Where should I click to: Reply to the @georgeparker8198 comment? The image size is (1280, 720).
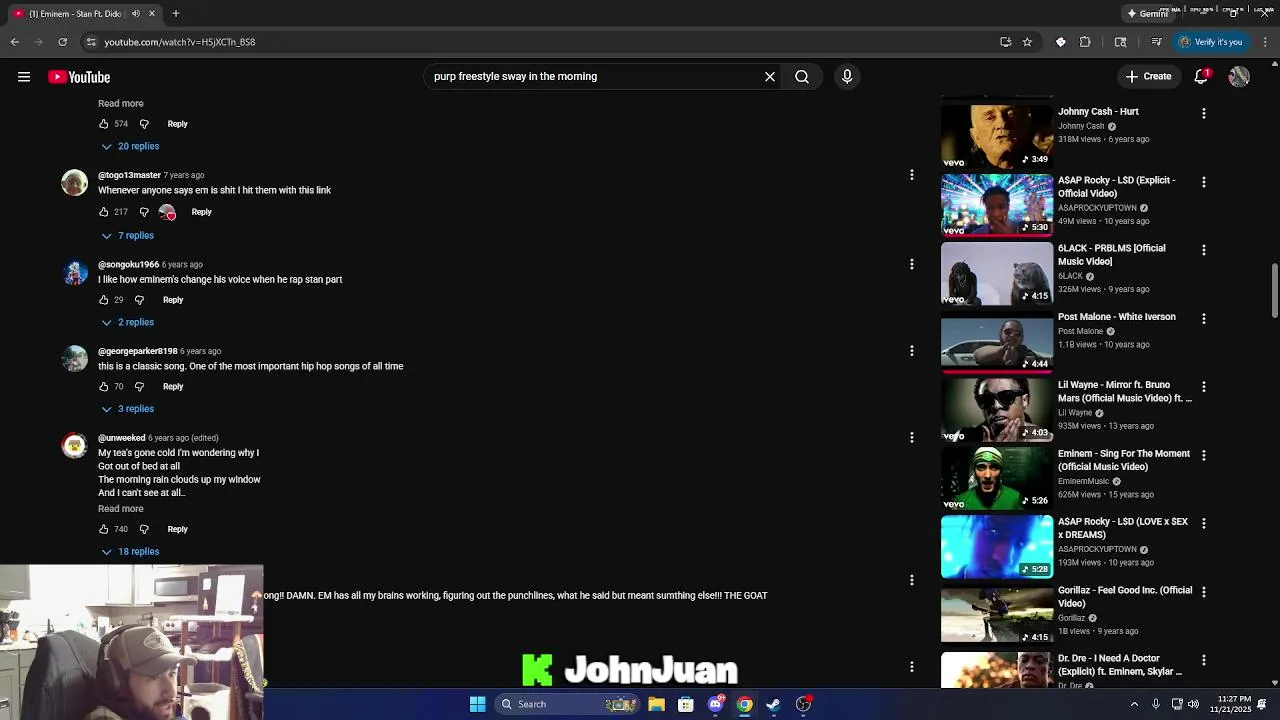173,386
